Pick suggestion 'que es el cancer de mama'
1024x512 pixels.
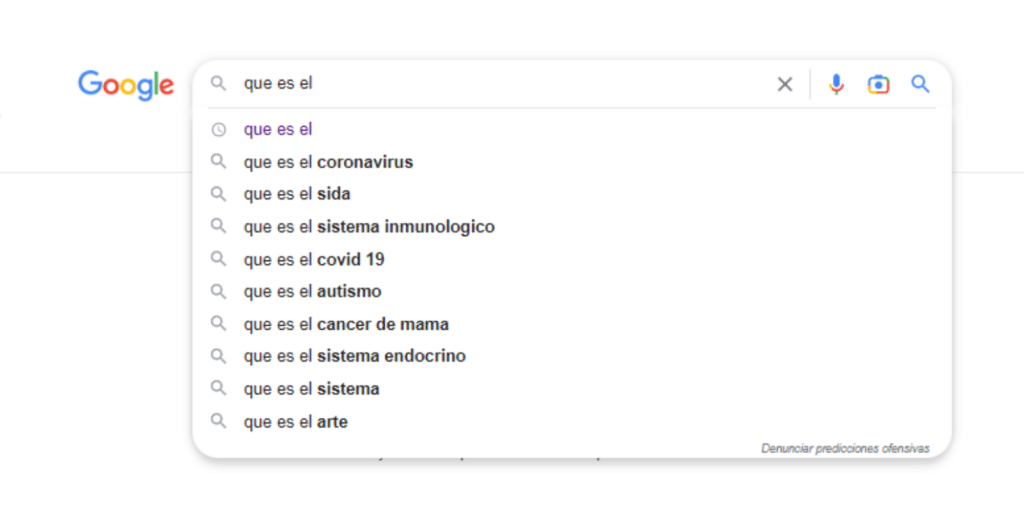[x=571, y=324]
